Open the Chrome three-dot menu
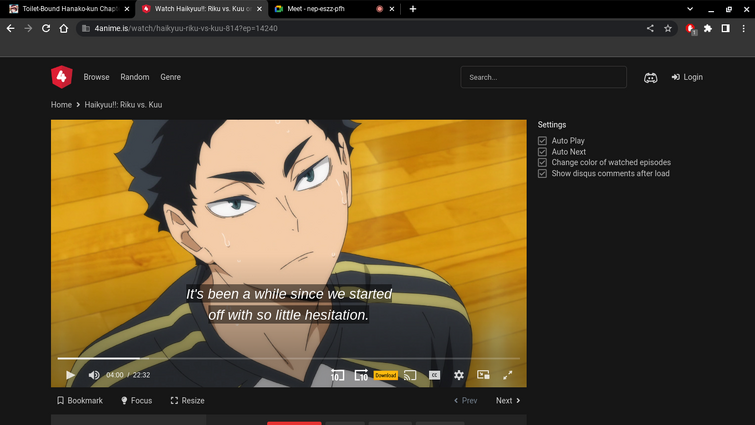 point(743,28)
